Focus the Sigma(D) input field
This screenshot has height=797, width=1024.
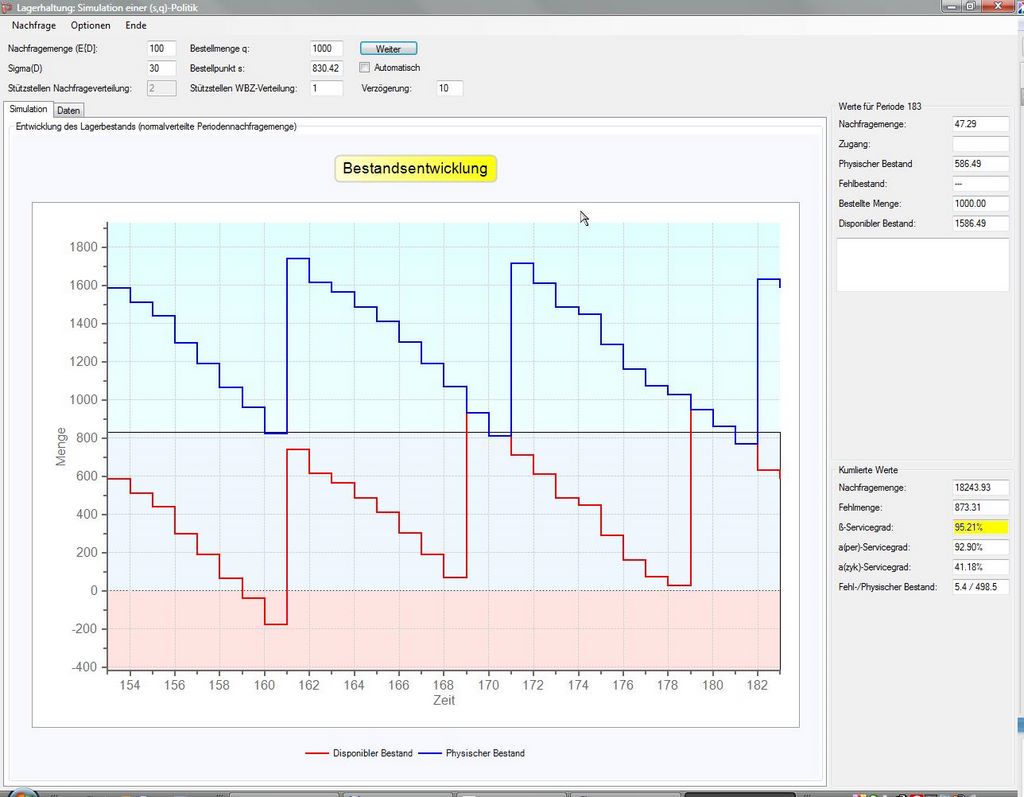tap(161, 68)
